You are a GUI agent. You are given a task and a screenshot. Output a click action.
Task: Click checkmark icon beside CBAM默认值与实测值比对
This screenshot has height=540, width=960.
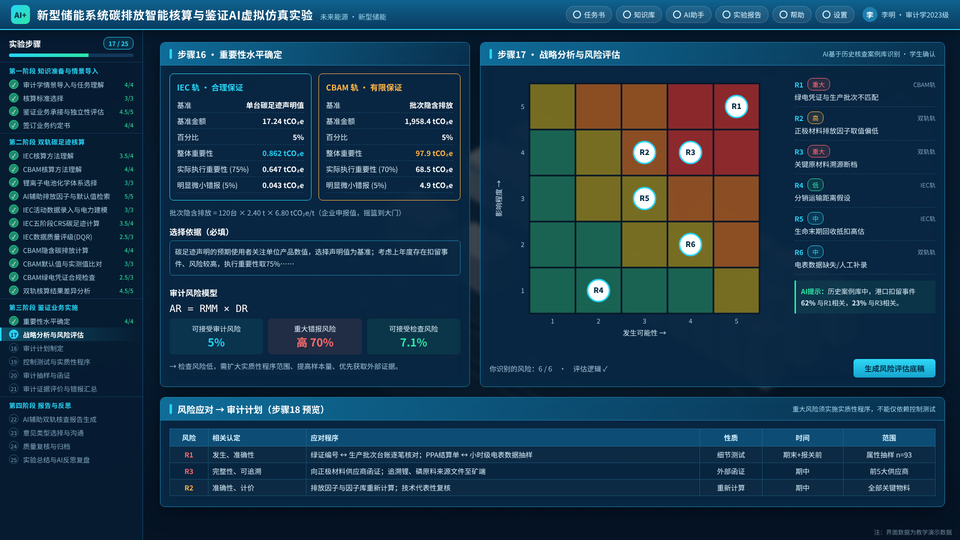pos(13,264)
